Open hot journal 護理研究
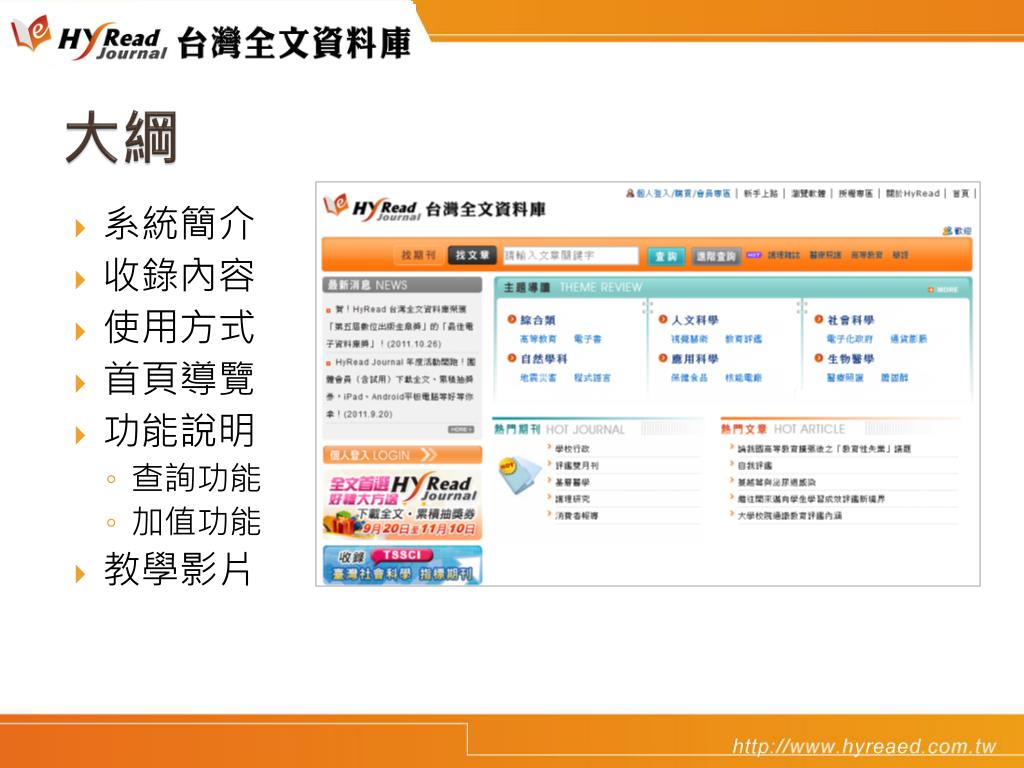The width and height of the screenshot is (1024, 768). pos(572,499)
